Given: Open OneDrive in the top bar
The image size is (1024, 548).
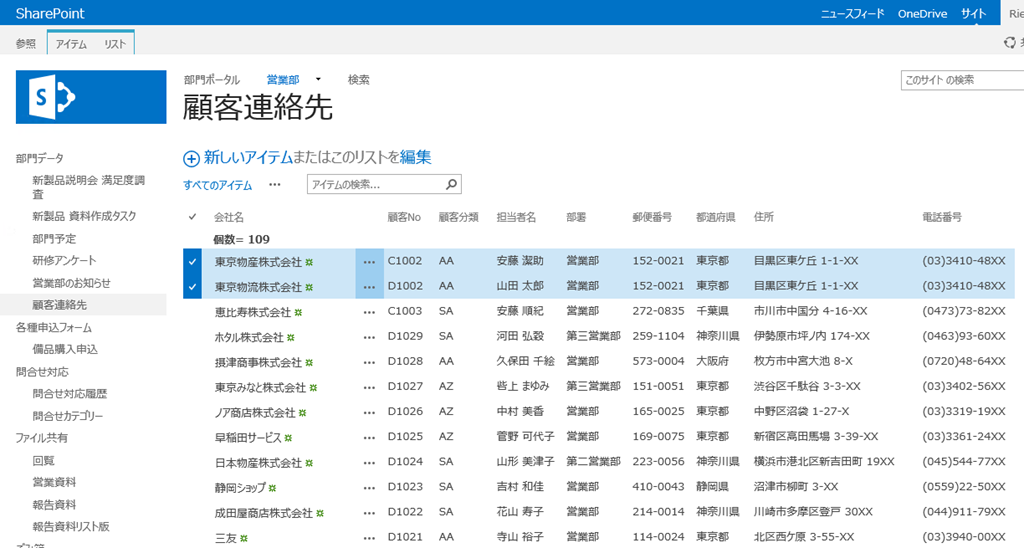Looking at the screenshot, I should (x=922, y=14).
